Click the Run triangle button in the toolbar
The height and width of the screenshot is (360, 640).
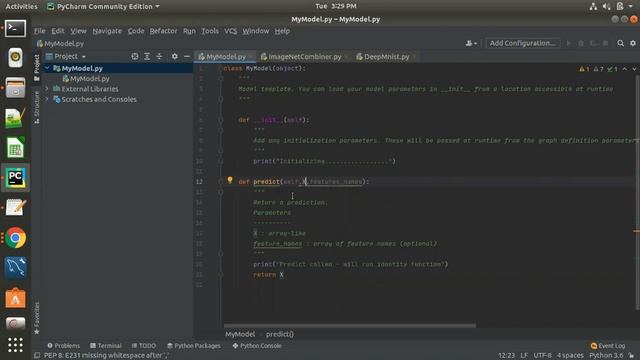coord(569,43)
